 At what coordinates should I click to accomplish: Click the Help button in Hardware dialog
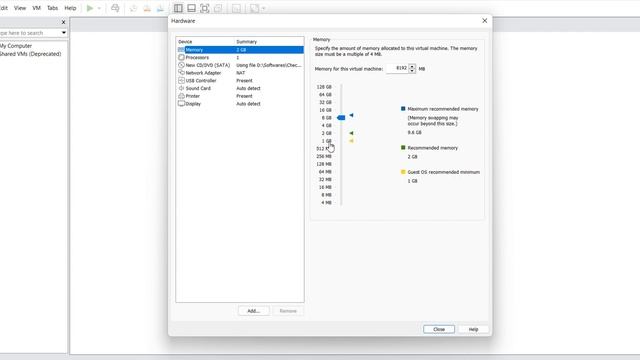[x=473, y=329]
